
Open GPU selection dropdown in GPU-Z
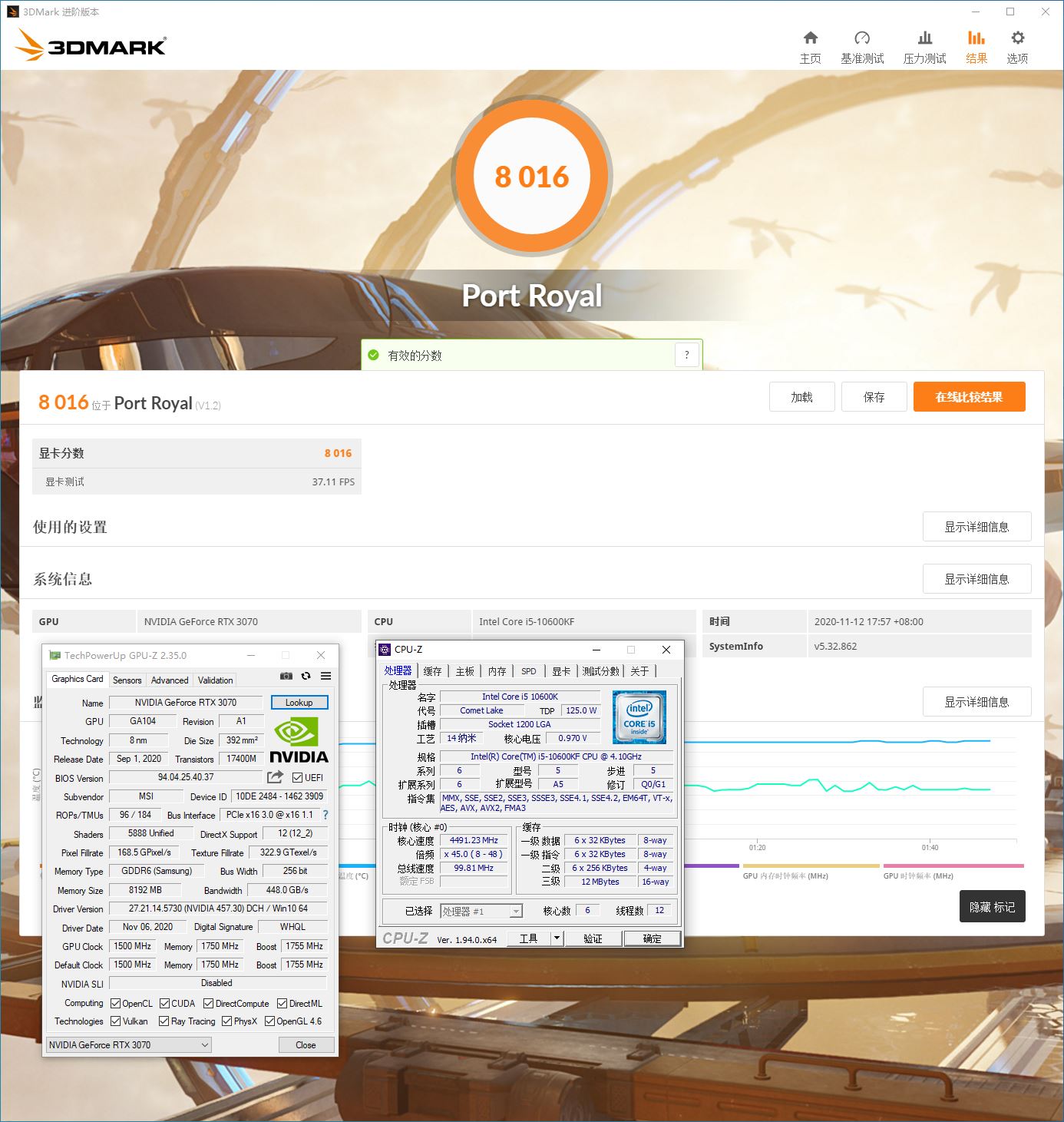coord(128,1044)
